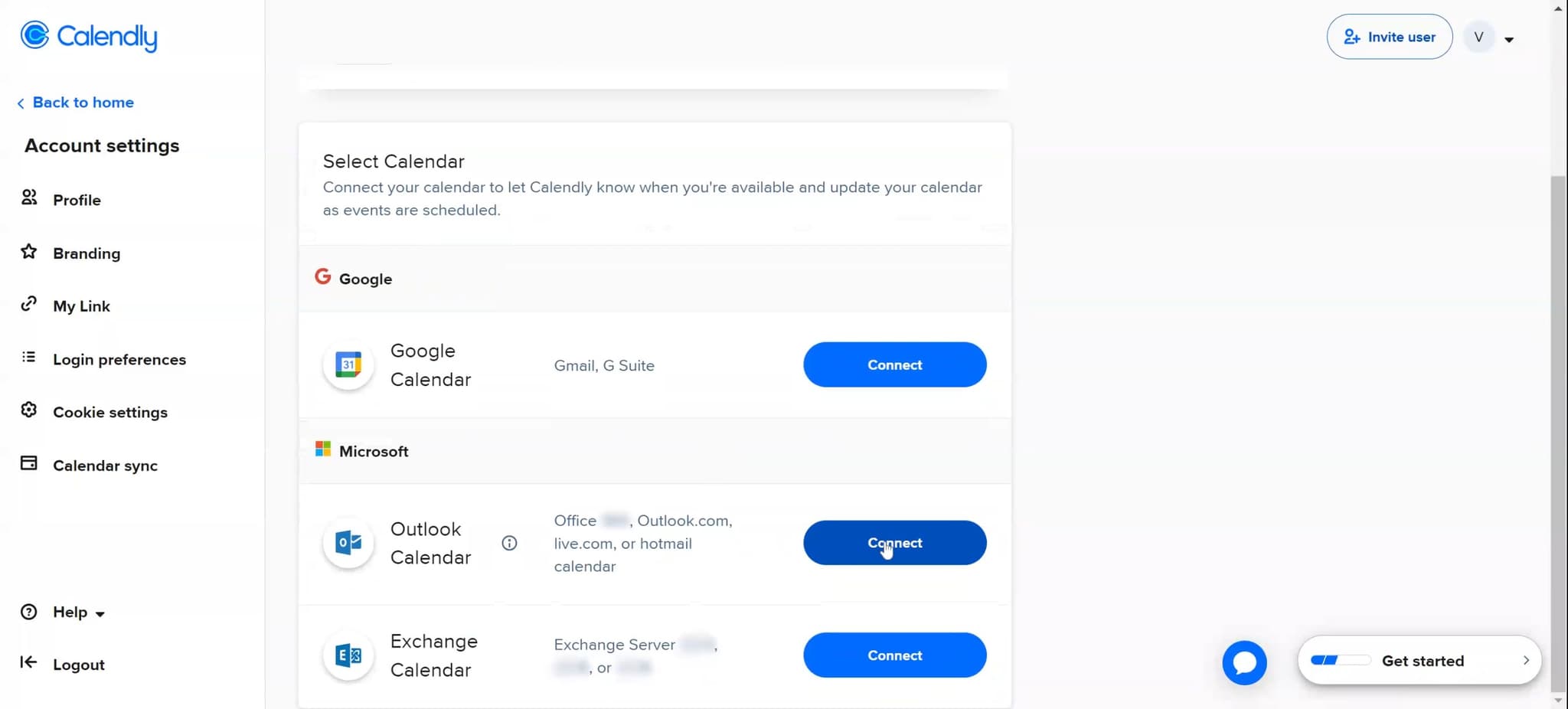The height and width of the screenshot is (709, 1568).
Task: Click the Outlook Calendar info tooltip
Action: pyautogui.click(x=510, y=543)
